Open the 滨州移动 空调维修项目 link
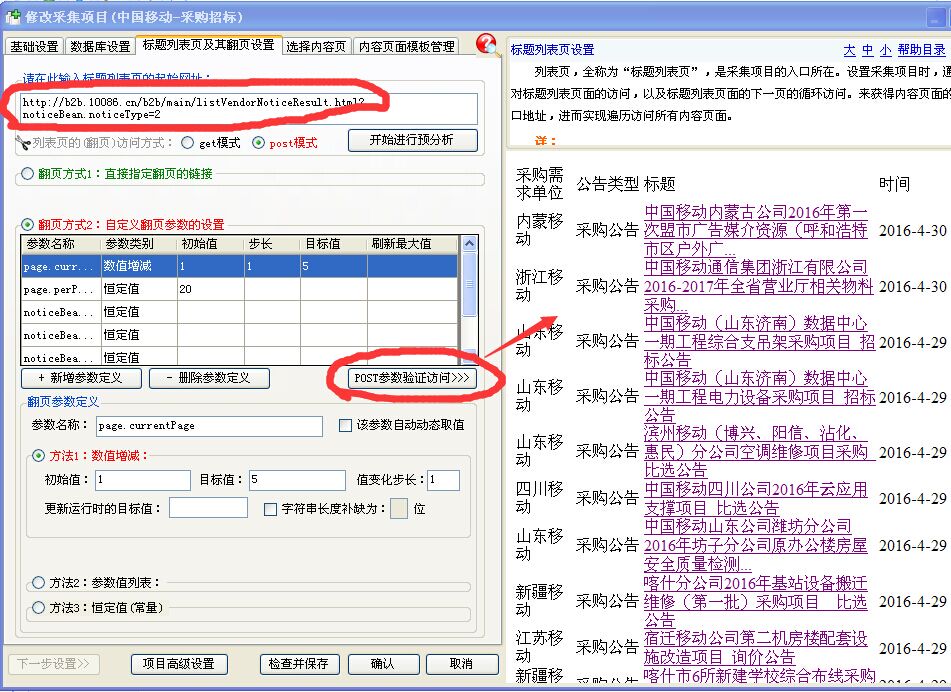The height and width of the screenshot is (692, 951). coord(759,451)
